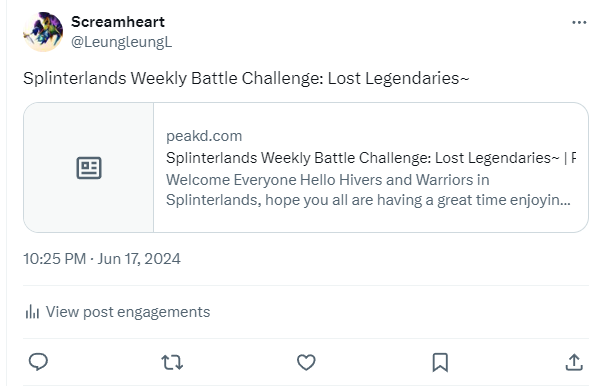604x386 pixels.
Task: Click the card description starting Welcome Everyone
Action: [368, 190]
